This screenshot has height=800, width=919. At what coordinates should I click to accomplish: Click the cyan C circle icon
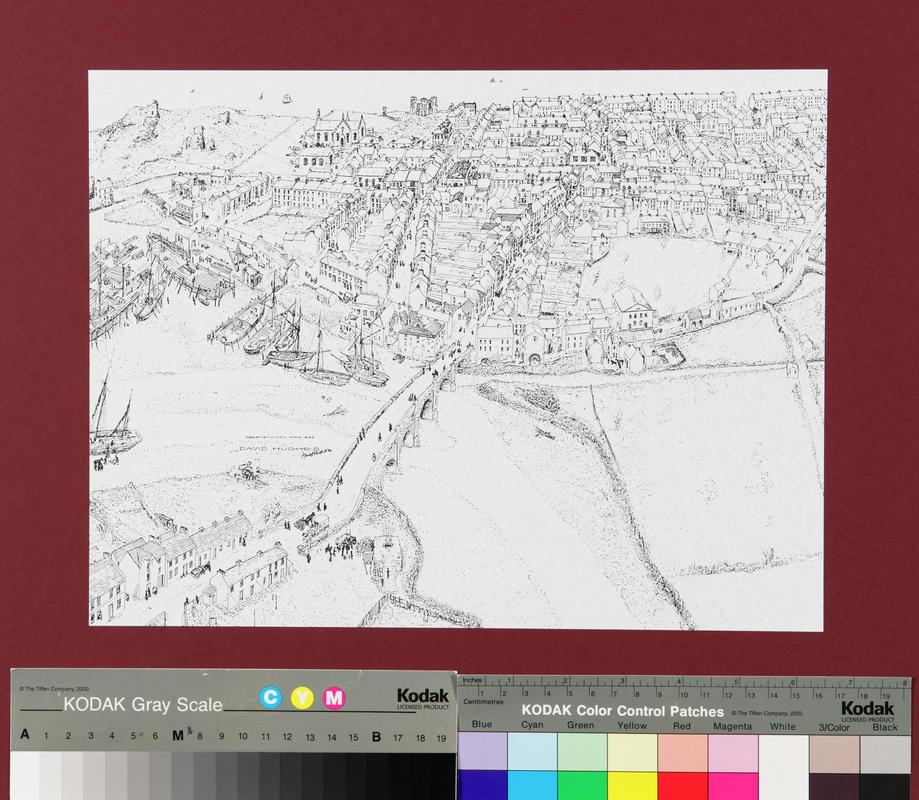(271, 697)
